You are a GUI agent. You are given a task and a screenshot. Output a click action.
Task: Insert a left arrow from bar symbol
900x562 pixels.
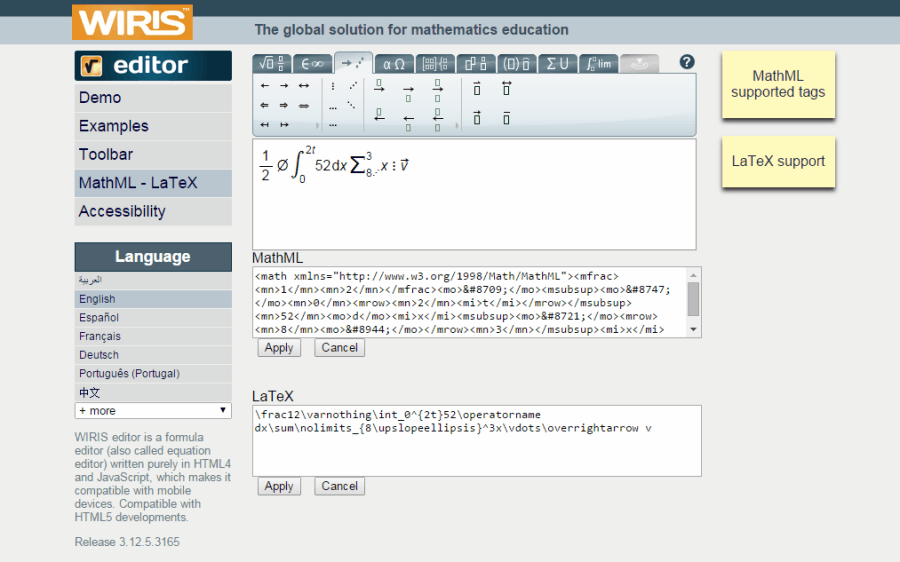265,125
